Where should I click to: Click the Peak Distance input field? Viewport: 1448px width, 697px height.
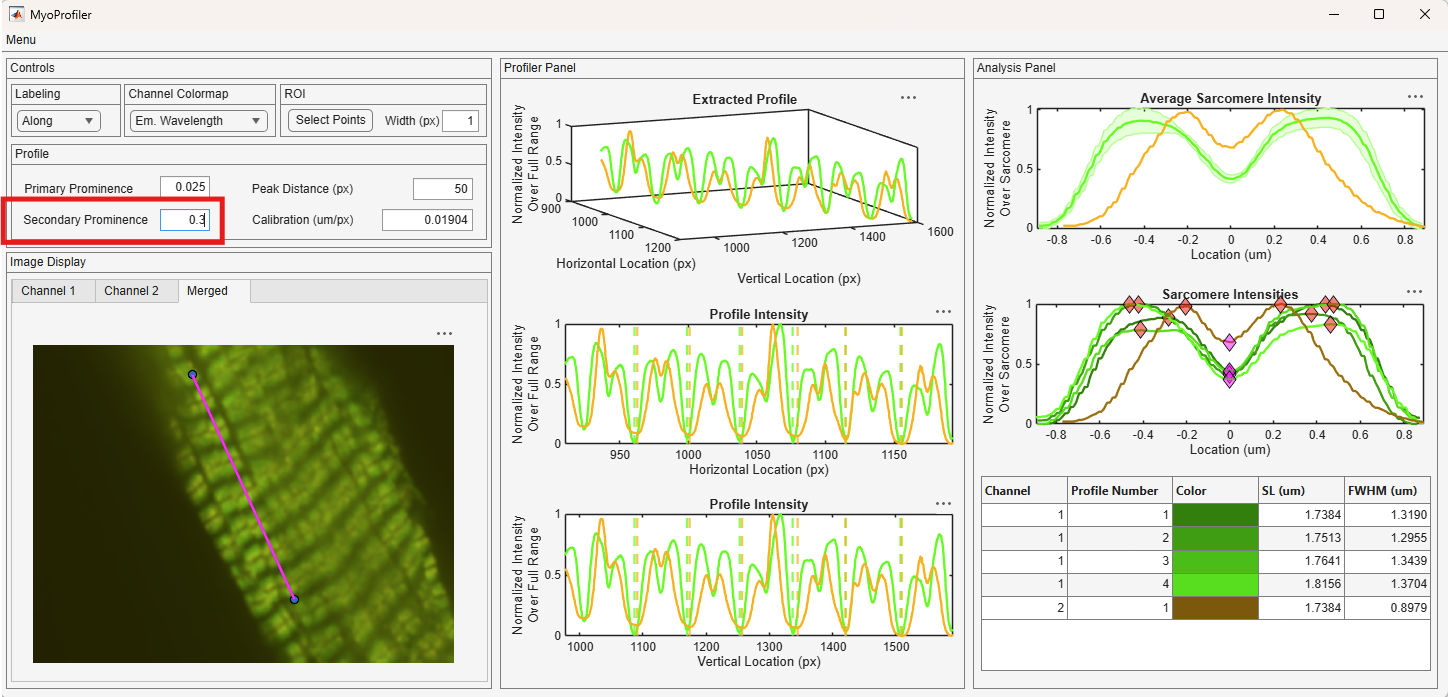pyautogui.click(x=443, y=189)
